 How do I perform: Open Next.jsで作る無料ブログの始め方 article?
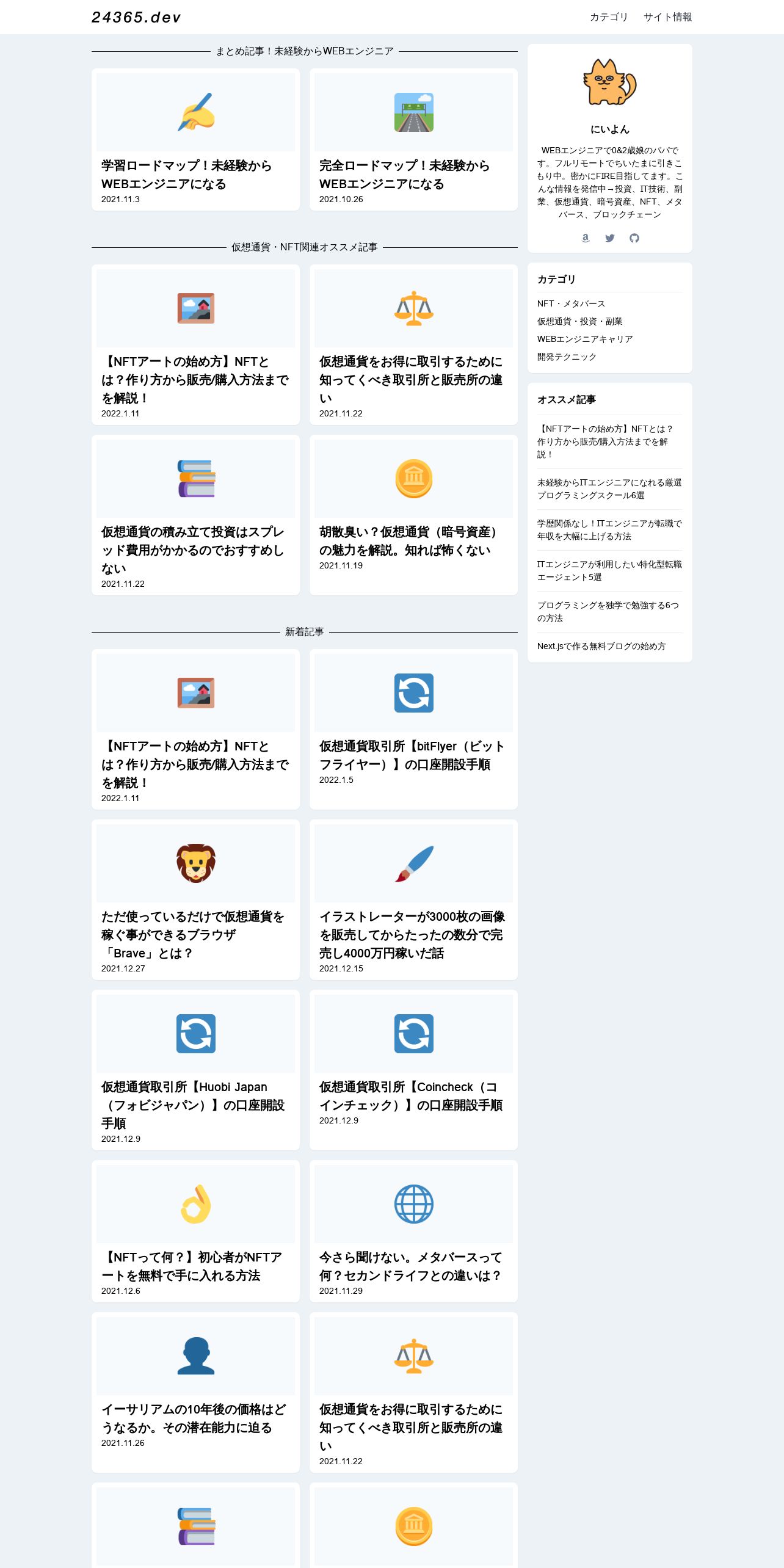tap(601, 646)
